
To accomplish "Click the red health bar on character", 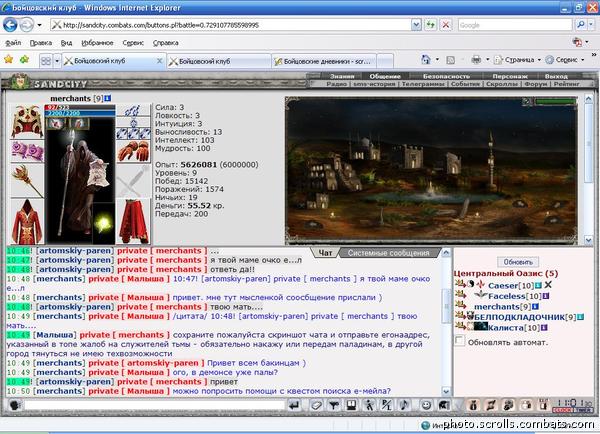I will [x=80, y=108].
